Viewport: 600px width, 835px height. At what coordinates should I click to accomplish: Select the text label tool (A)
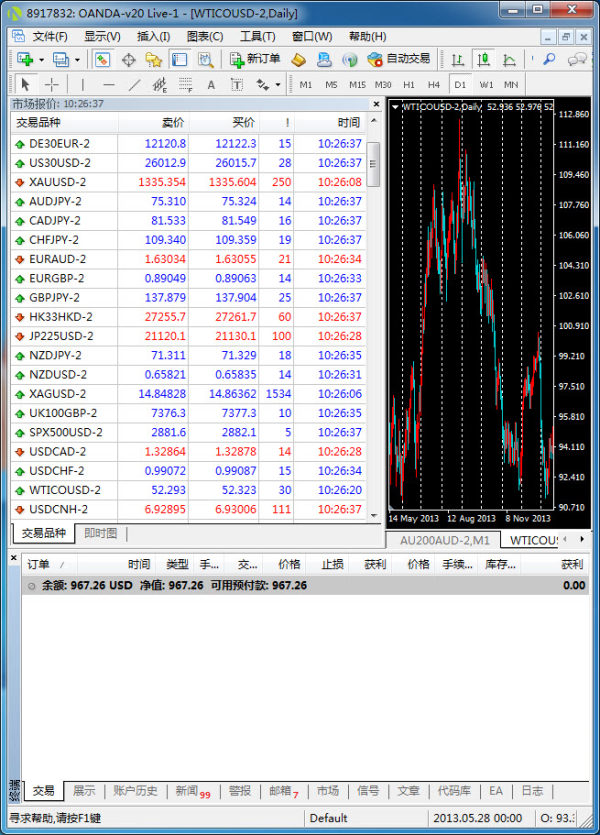pyautogui.click(x=211, y=85)
